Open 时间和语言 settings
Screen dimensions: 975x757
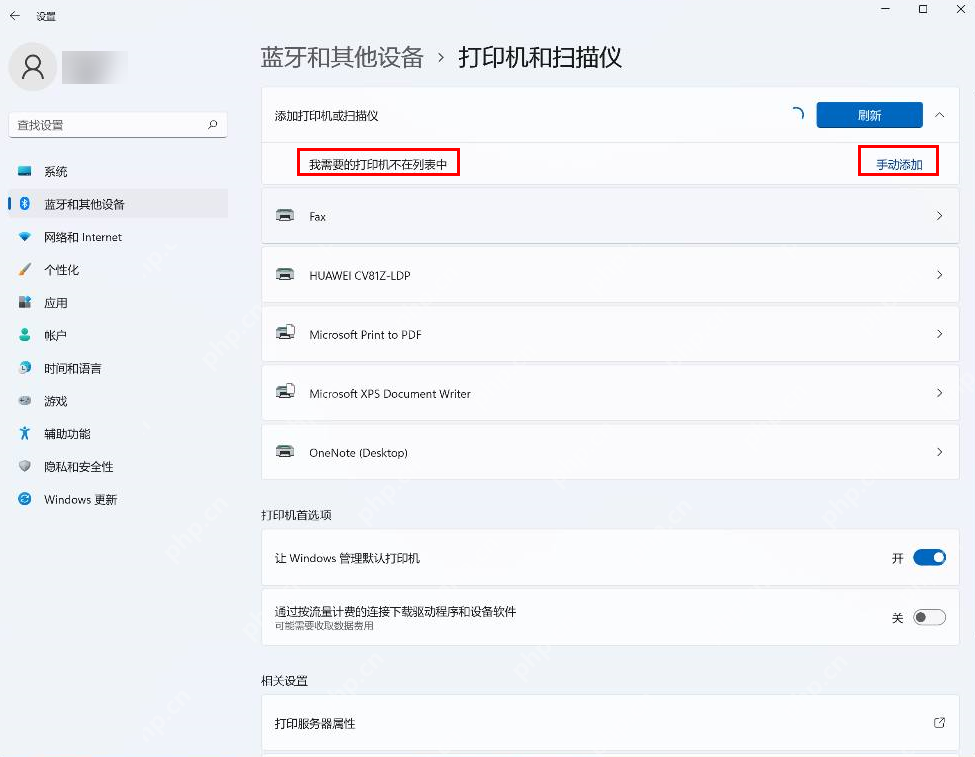[118, 368]
